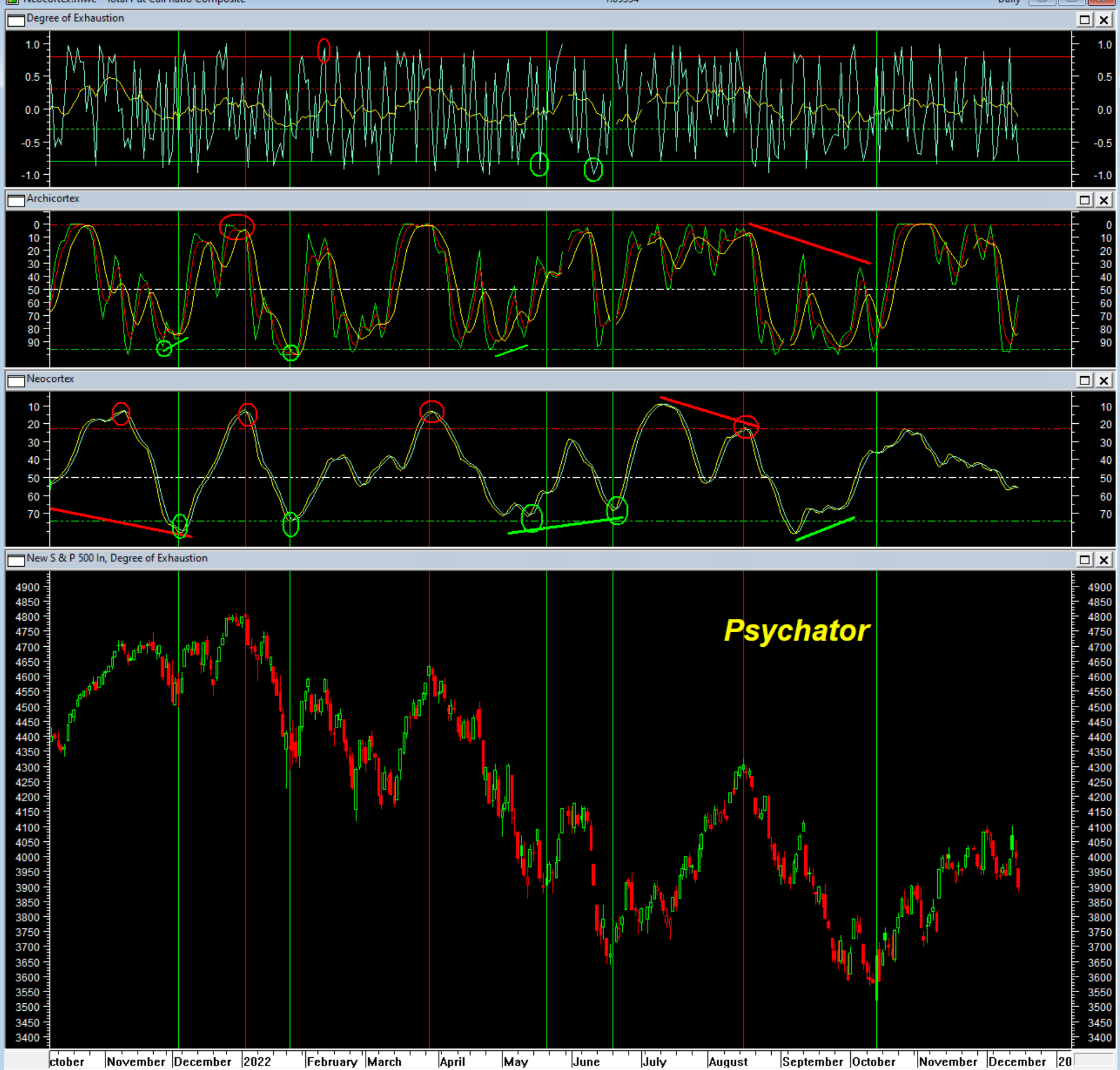The height and width of the screenshot is (1070, 1120).
Task: Select the red downtrend line in Archicortex
Action: [810, 244]
